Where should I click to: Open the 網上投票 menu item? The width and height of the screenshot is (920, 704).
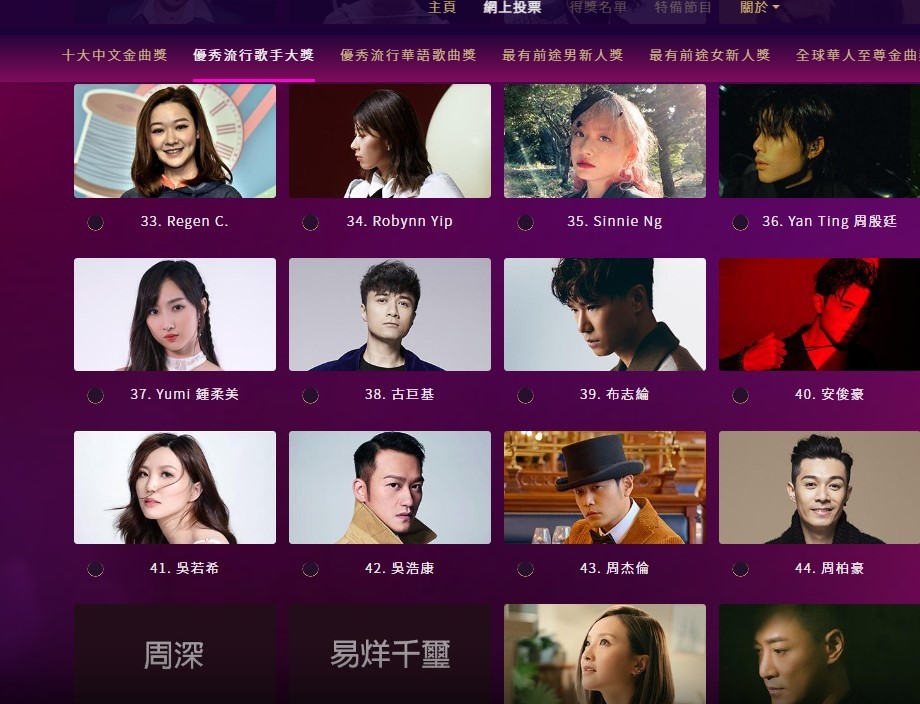pyautogui.click(x=512, y=8)
